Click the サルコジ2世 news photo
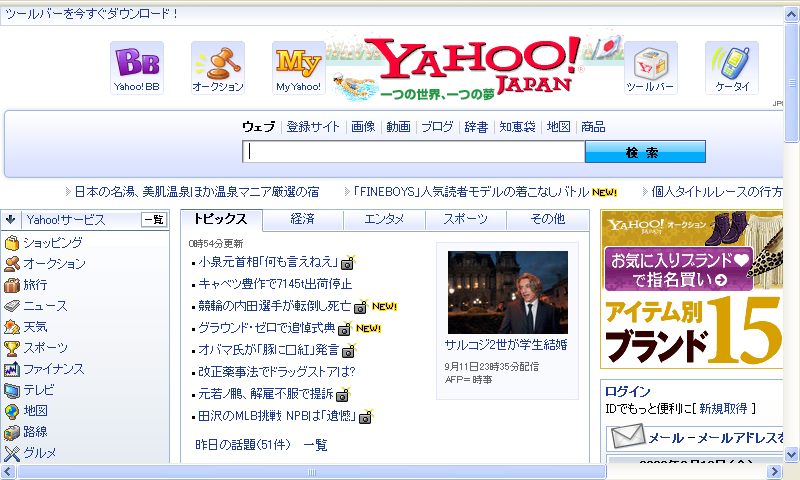800x480 pixels. tap(508, 292)
